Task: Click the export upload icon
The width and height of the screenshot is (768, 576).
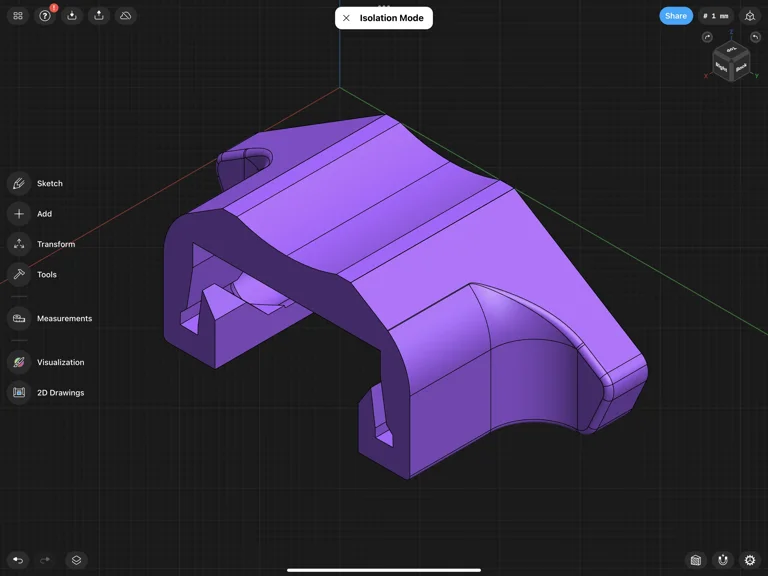Action: tap(99, 16)
